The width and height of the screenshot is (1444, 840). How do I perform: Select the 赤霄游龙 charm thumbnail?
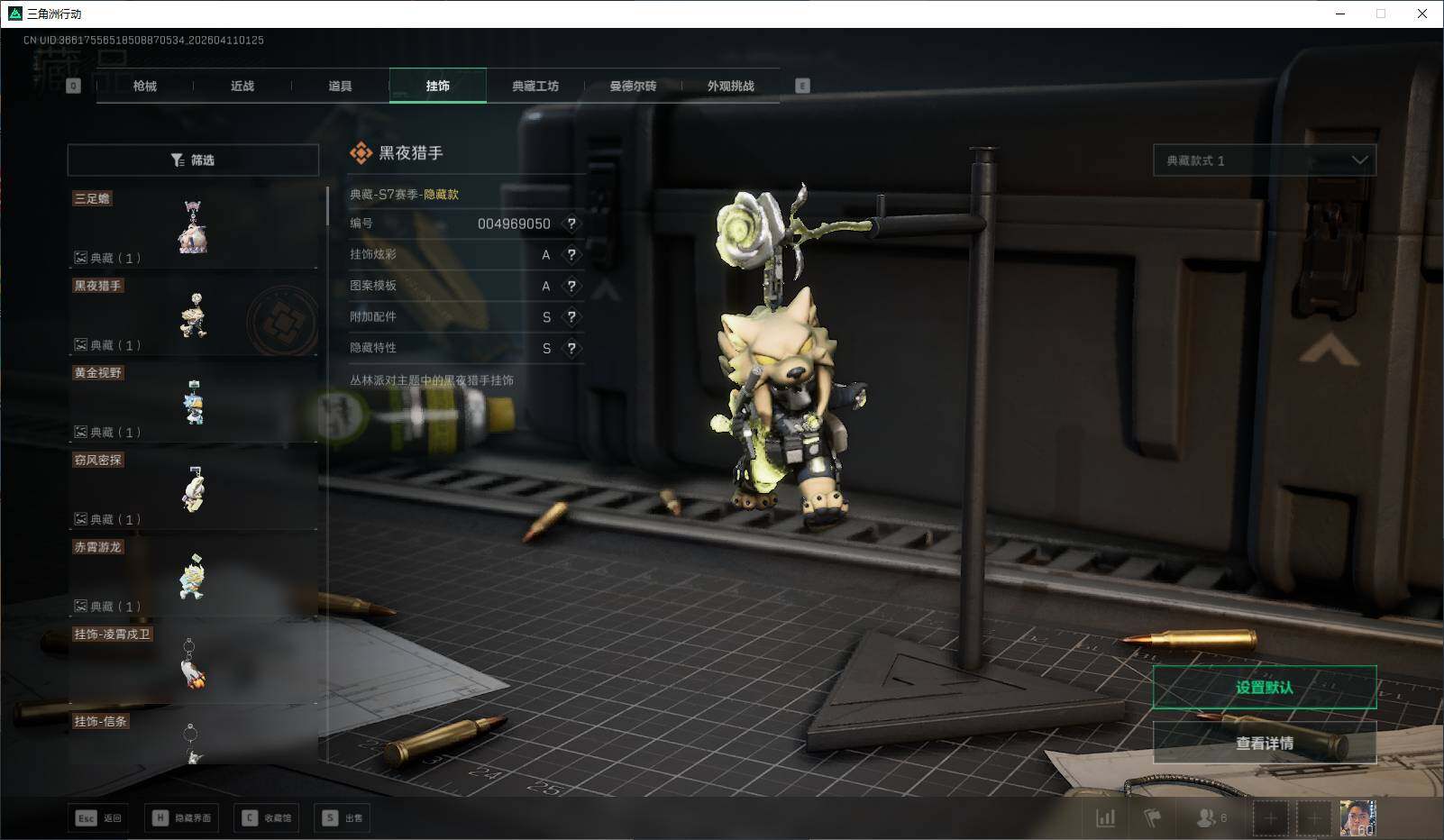point(193,577)
